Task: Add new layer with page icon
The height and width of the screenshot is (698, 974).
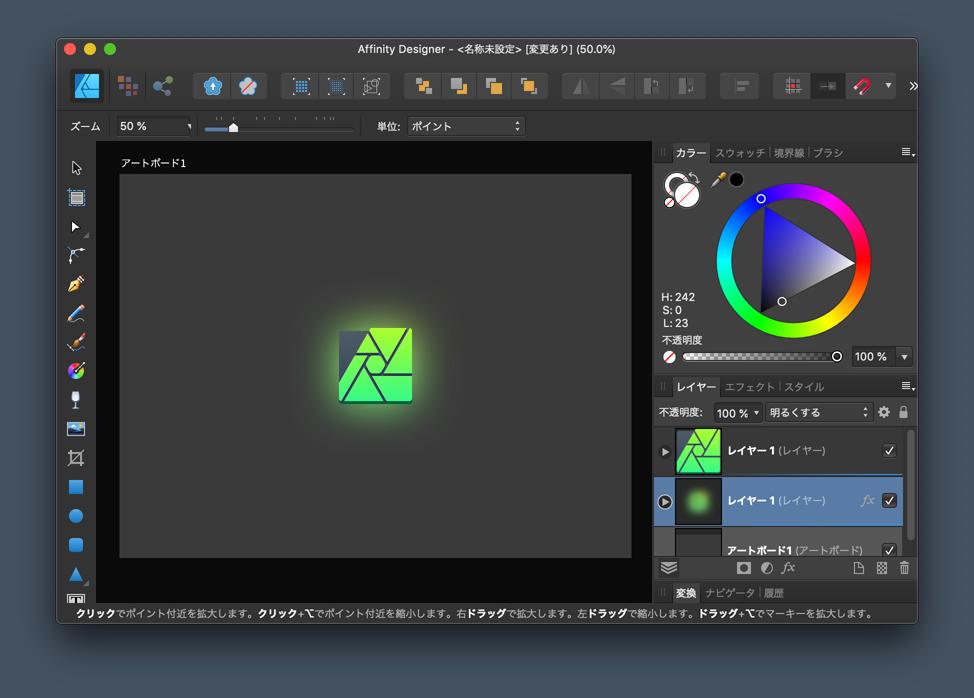Action: click(858, 568)
